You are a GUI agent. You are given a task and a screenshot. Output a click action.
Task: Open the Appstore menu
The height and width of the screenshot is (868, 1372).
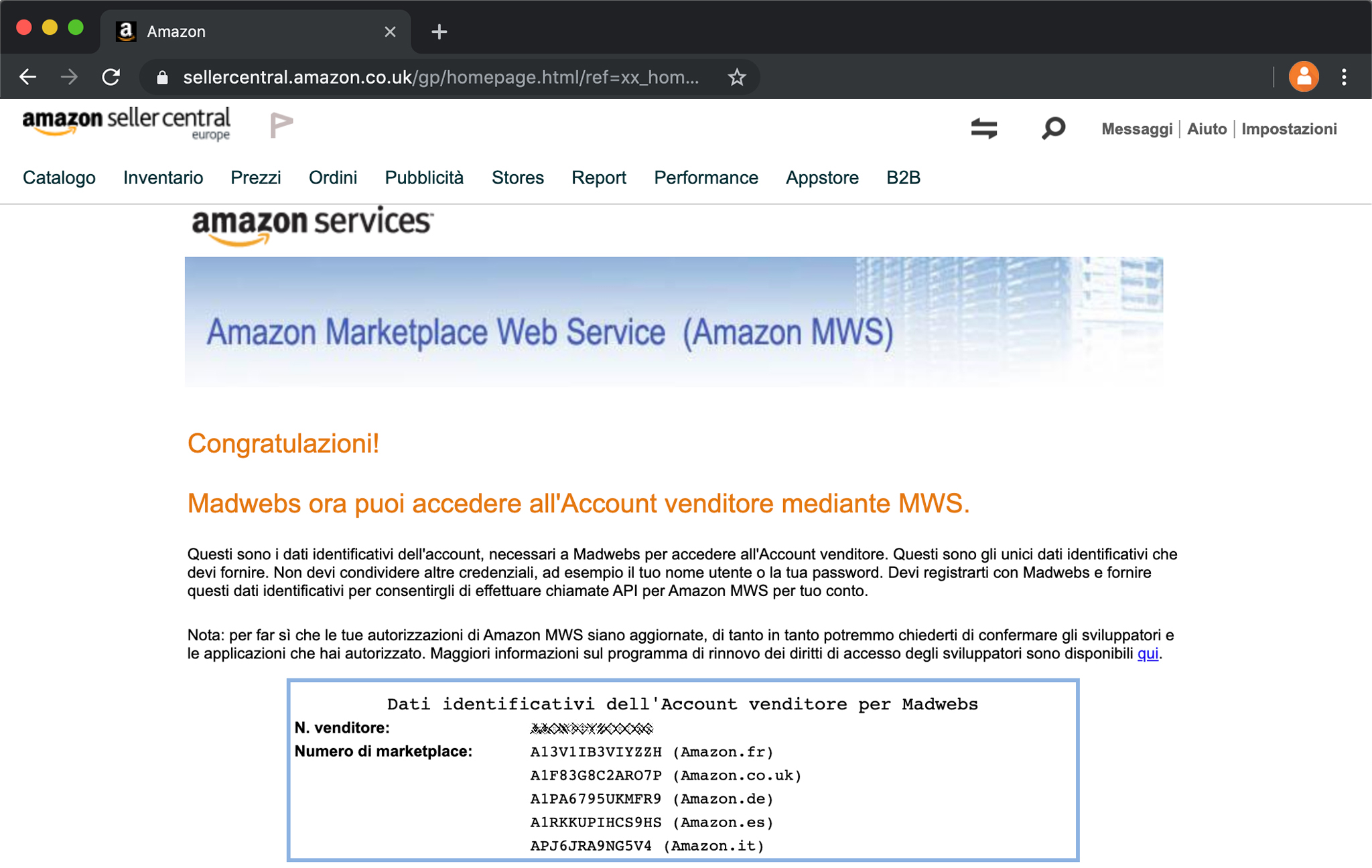pos(822,177)
